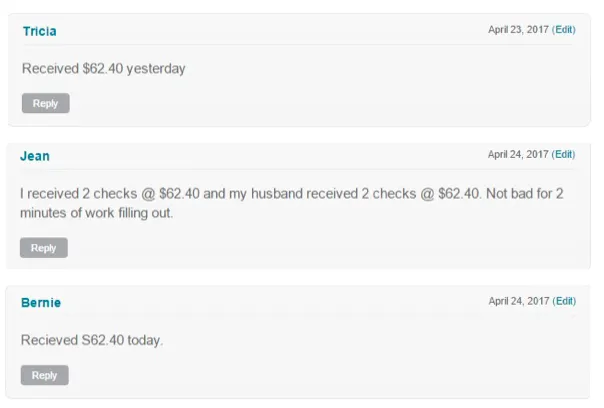Edit Bernie's comment

[x=565, y=301]
